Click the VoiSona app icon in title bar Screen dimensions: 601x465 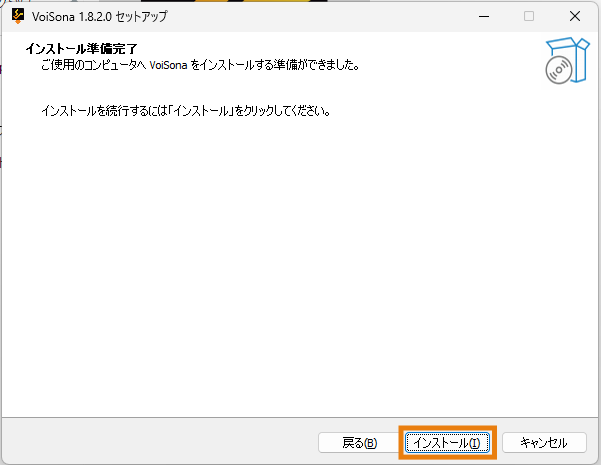18,16
